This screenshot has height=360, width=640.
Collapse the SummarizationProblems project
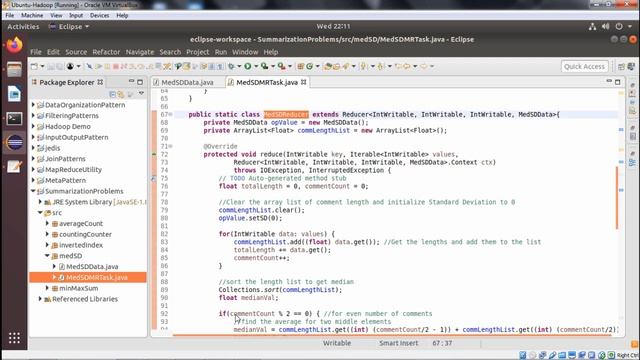tap(33, 191)
